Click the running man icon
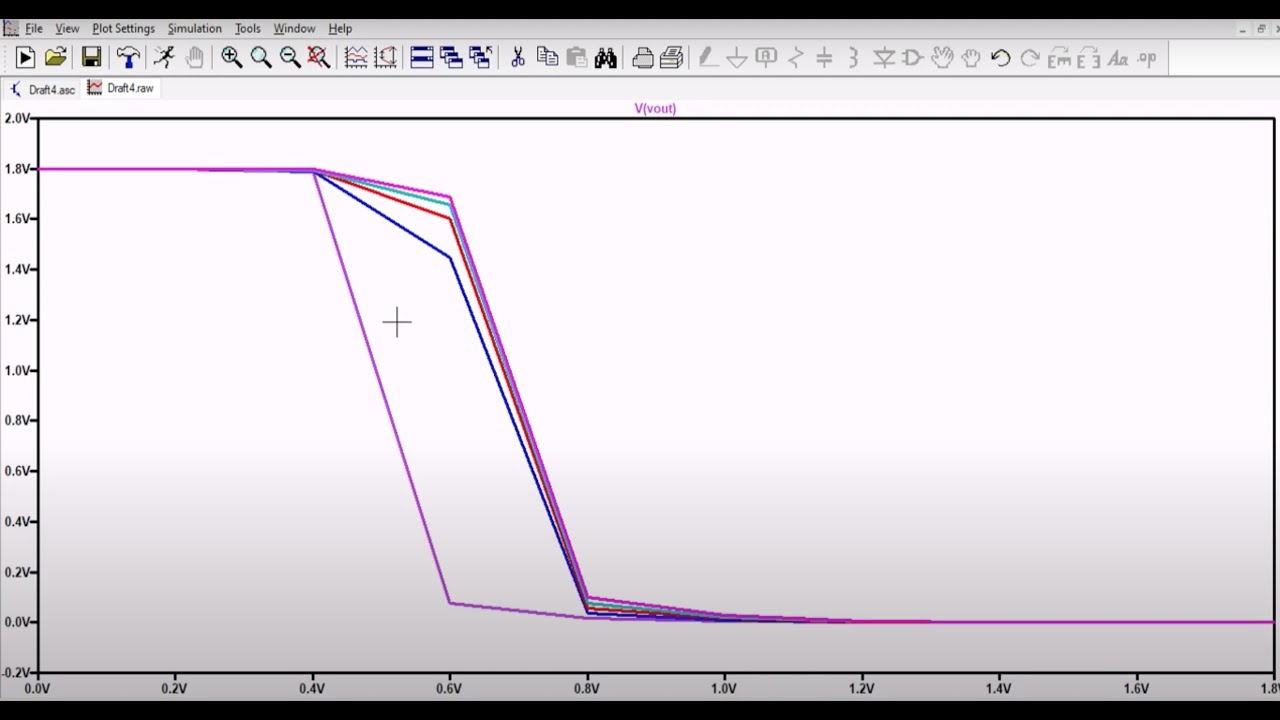 pos(164,58)
